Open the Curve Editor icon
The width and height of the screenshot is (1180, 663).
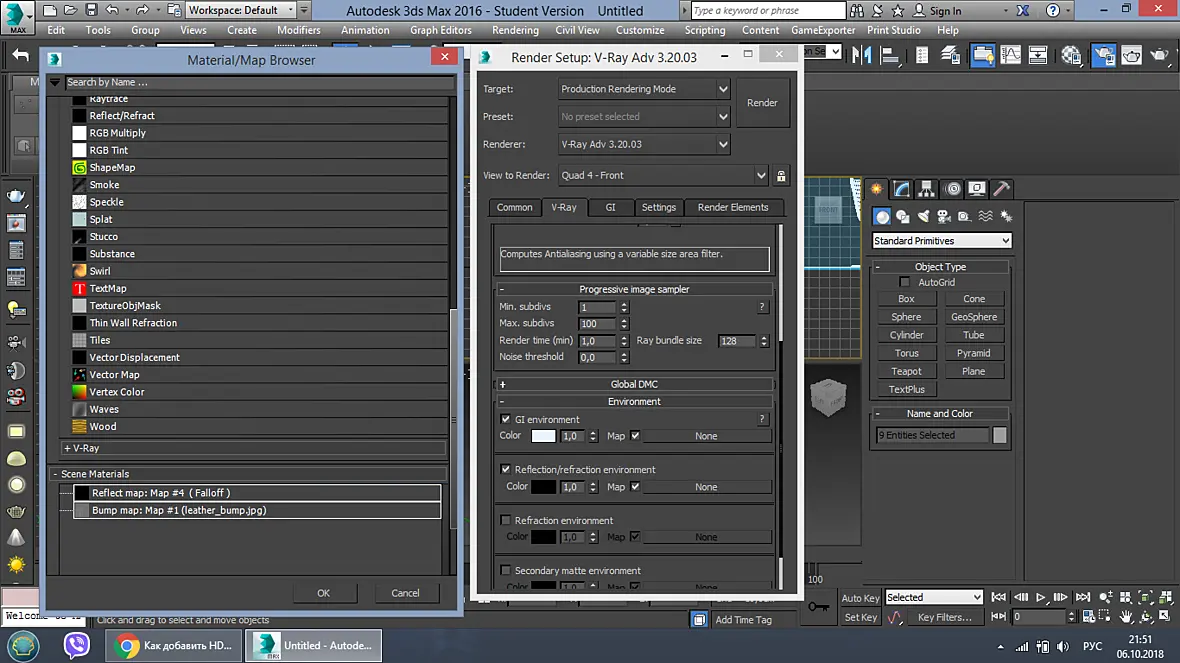[x=1011, y=55]
